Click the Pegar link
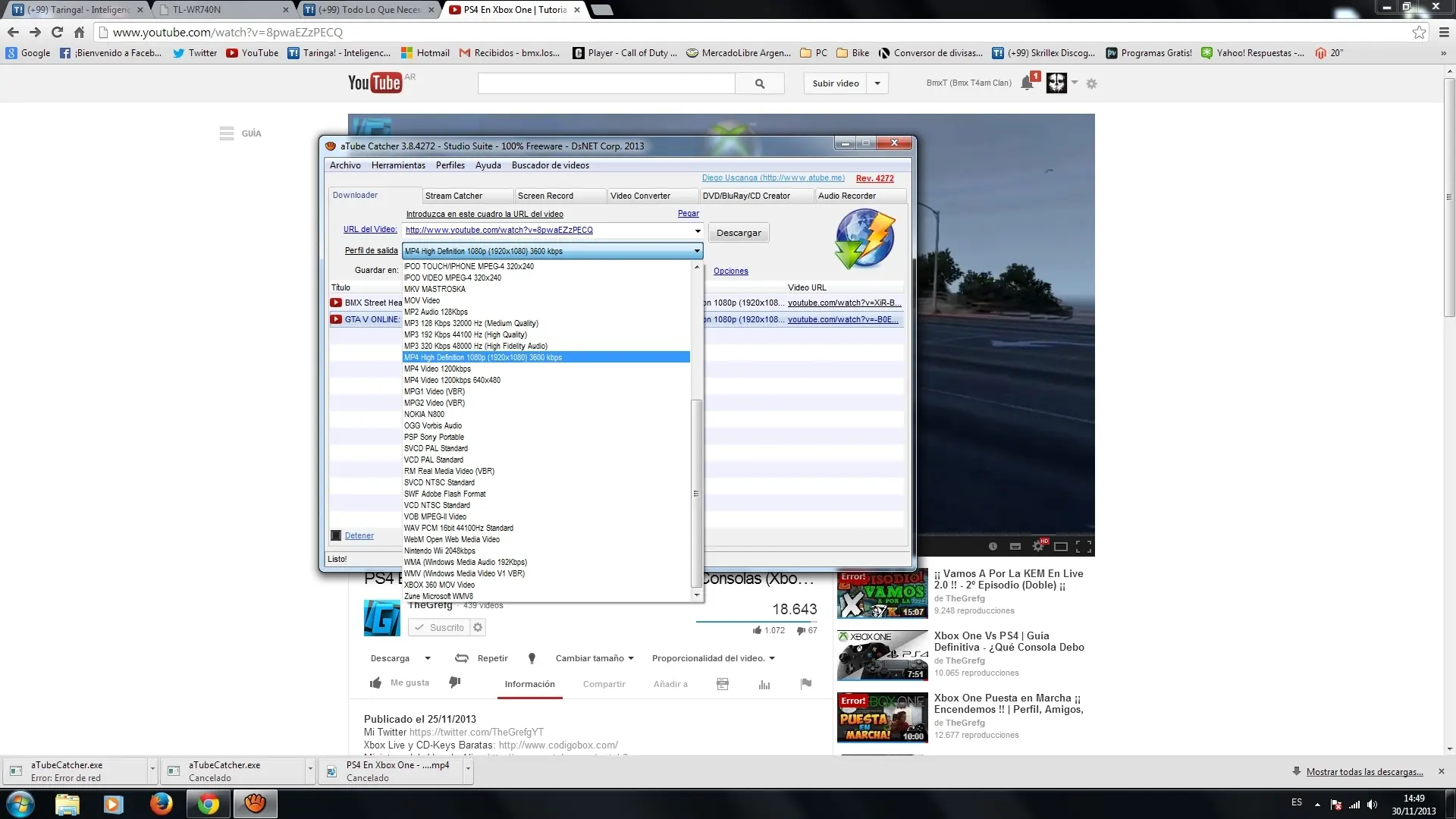The height and width of the screenshot is (819, 1456). [689, 214]
